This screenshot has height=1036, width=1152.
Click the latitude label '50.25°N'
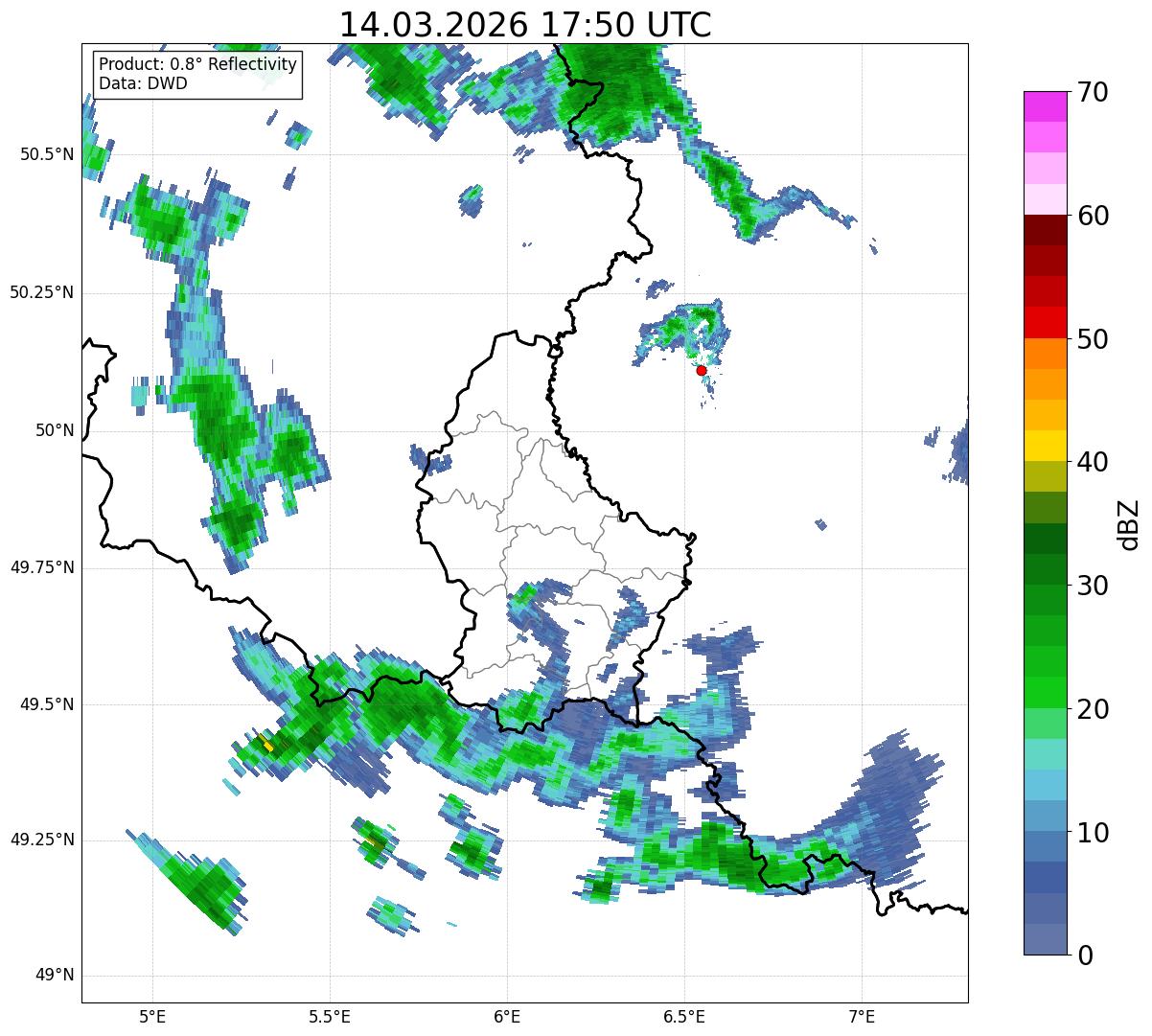point(42,292)
